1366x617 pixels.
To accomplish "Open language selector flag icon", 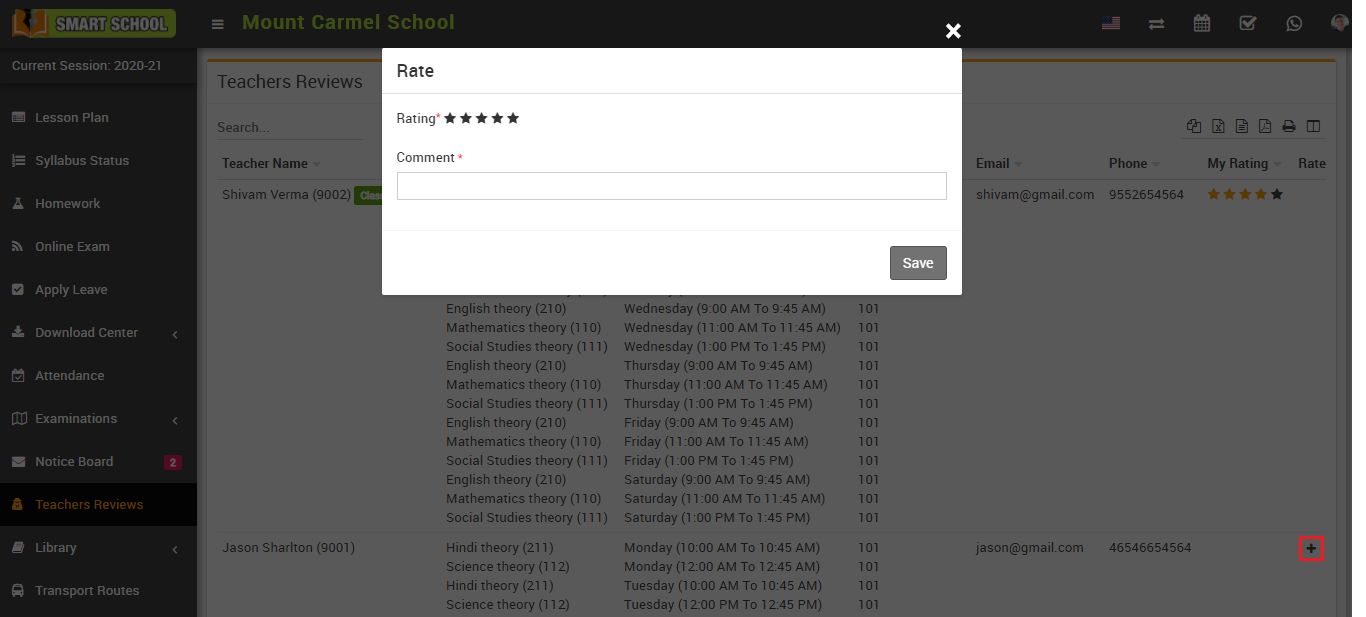I will coord(1110,23).
